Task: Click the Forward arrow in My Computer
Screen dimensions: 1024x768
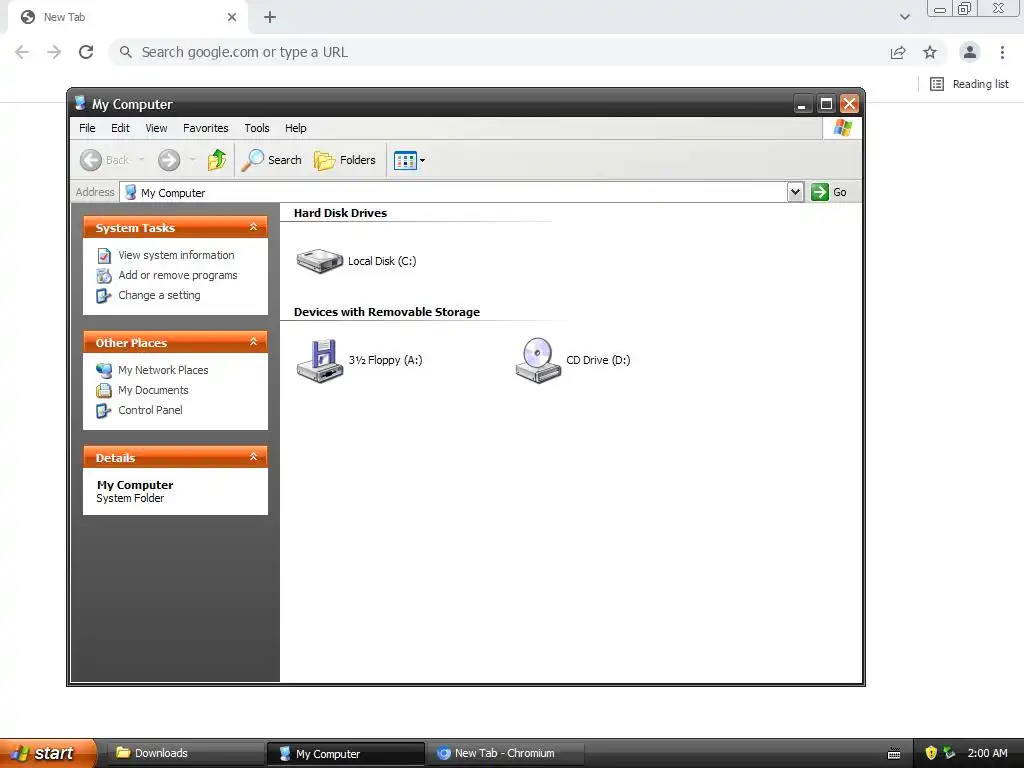Action: [x=169, y=160]
